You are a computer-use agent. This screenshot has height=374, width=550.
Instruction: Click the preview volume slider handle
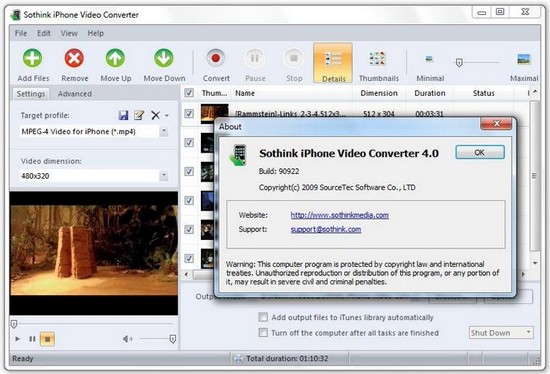pos(173,339)
